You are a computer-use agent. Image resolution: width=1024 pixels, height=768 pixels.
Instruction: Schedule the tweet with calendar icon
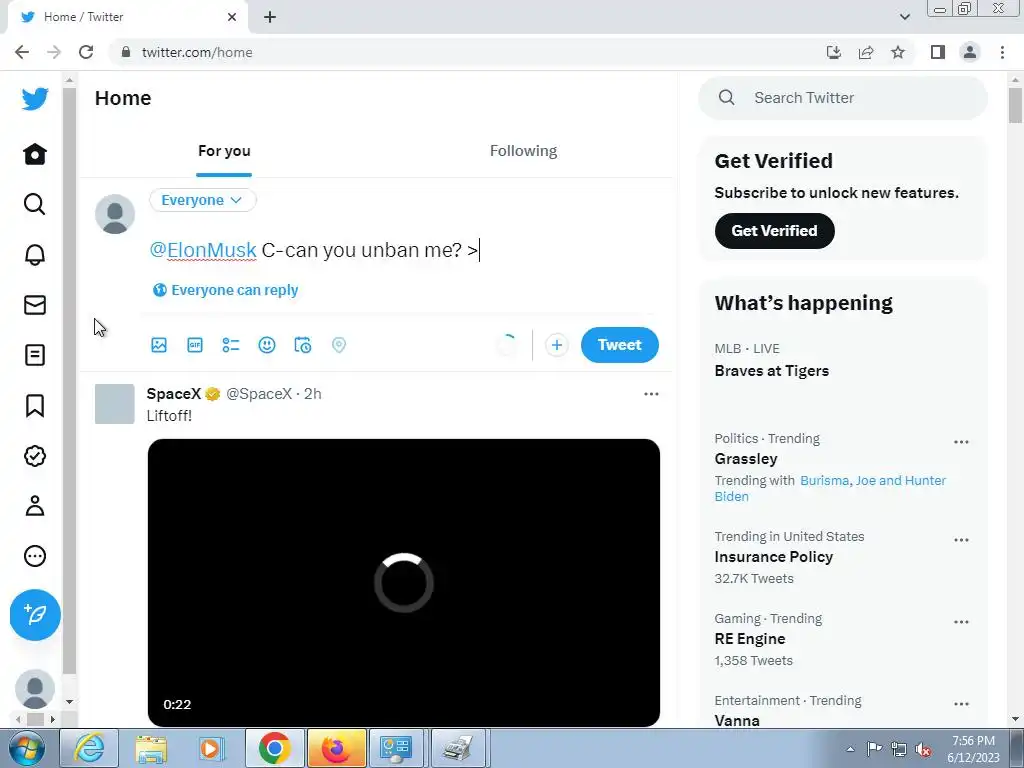click(x=302, y=345)
